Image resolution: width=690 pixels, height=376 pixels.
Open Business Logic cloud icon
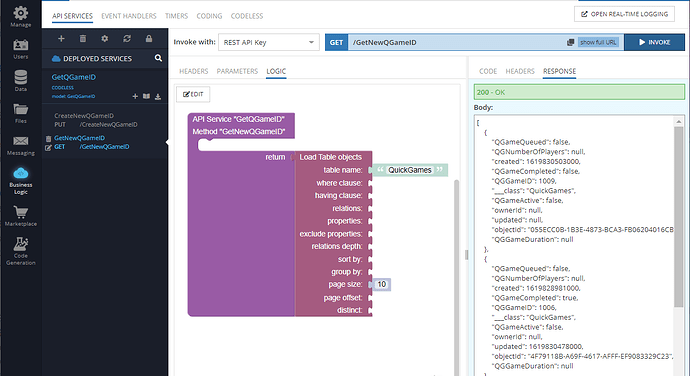[x=21, y=173]
